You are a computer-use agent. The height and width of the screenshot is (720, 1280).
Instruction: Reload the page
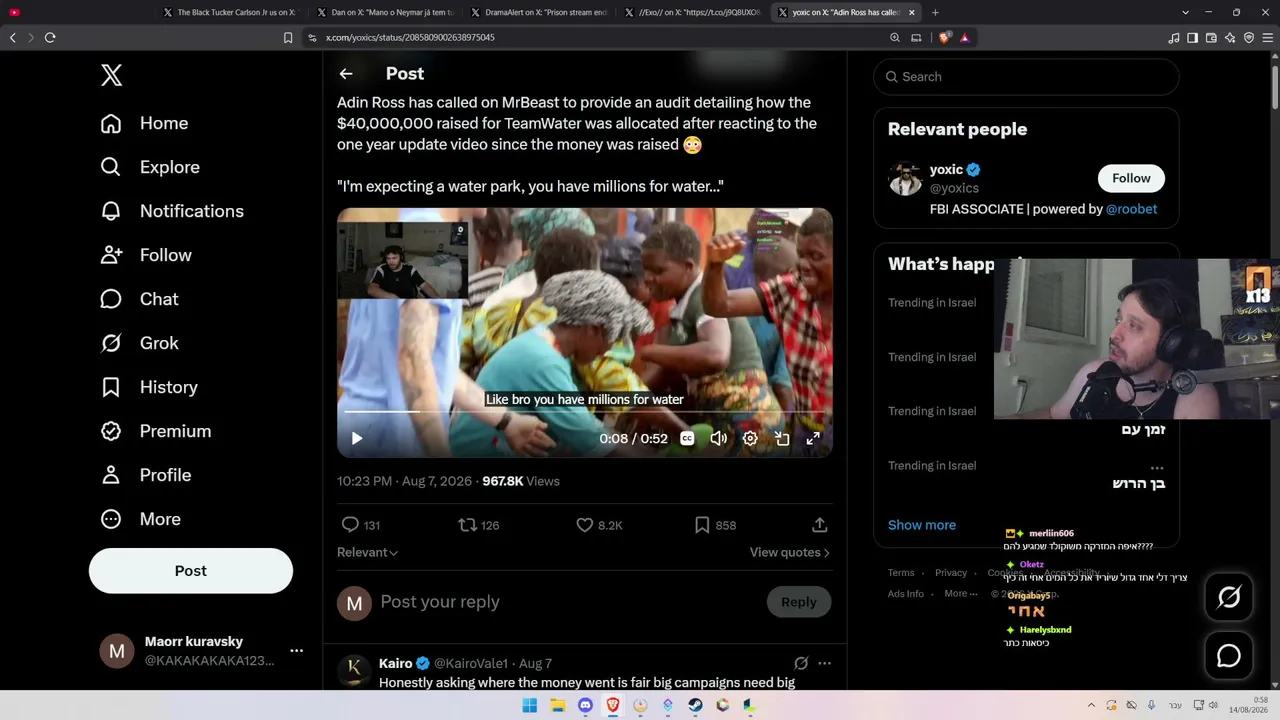point(50,37)
